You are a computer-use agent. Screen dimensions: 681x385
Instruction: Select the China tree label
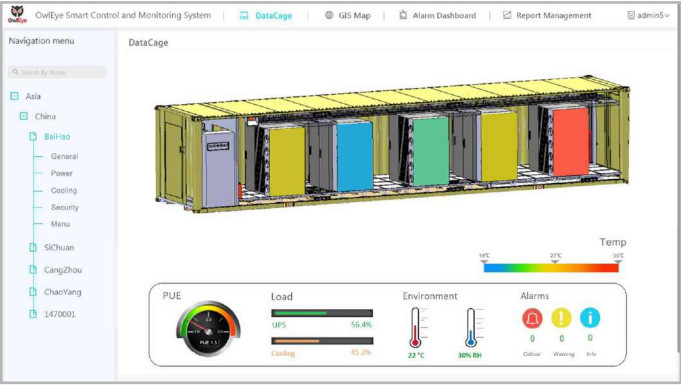pos(45,116)
